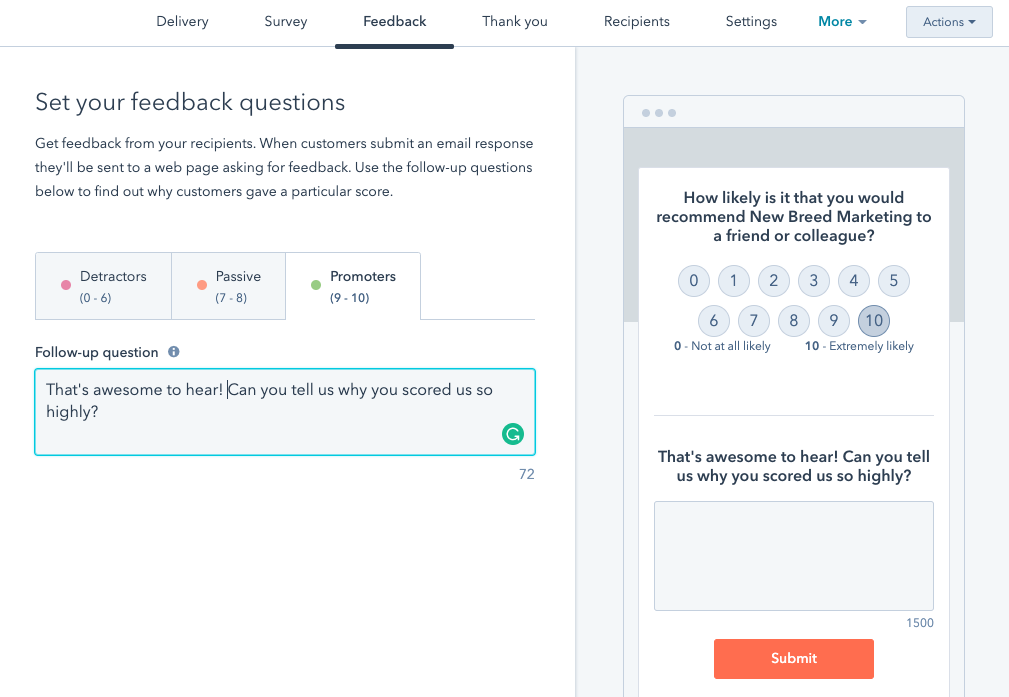Select score 0 in the preview rating scale
The image size is (1009, 697).
[x=693, y=281]
